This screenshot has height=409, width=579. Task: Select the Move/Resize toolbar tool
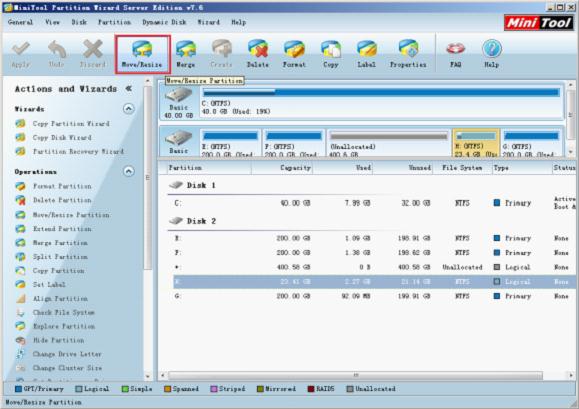(142, 54)
